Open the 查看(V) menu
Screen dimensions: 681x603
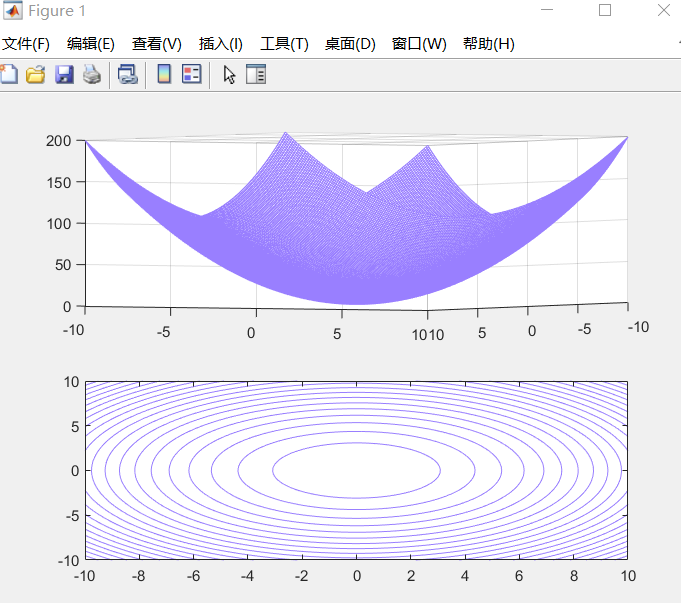(x=157, y=44)
